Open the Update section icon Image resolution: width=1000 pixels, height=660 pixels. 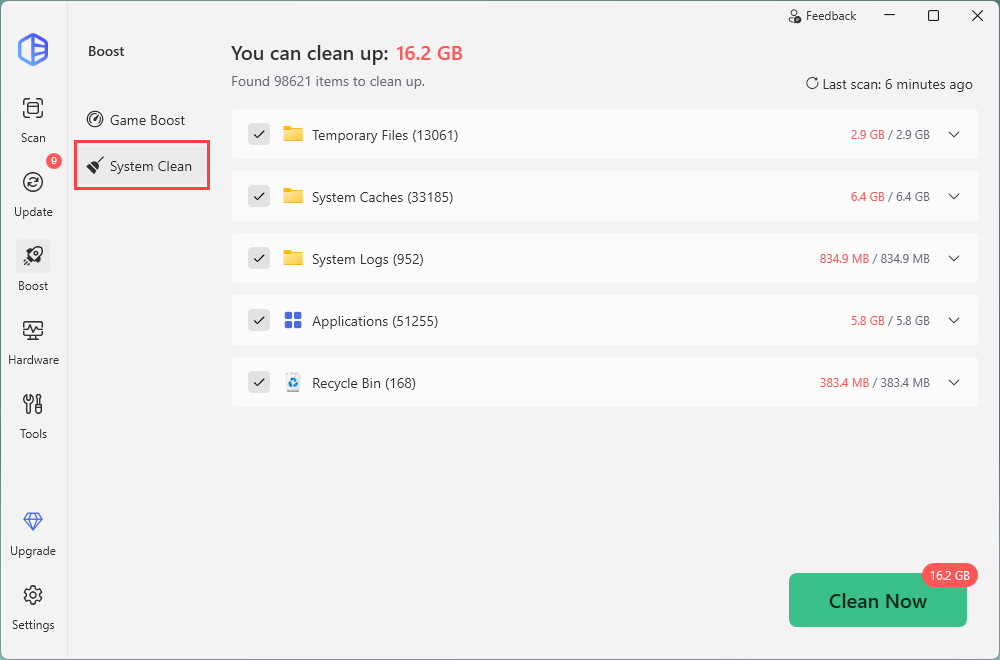(x=33, y=182)
